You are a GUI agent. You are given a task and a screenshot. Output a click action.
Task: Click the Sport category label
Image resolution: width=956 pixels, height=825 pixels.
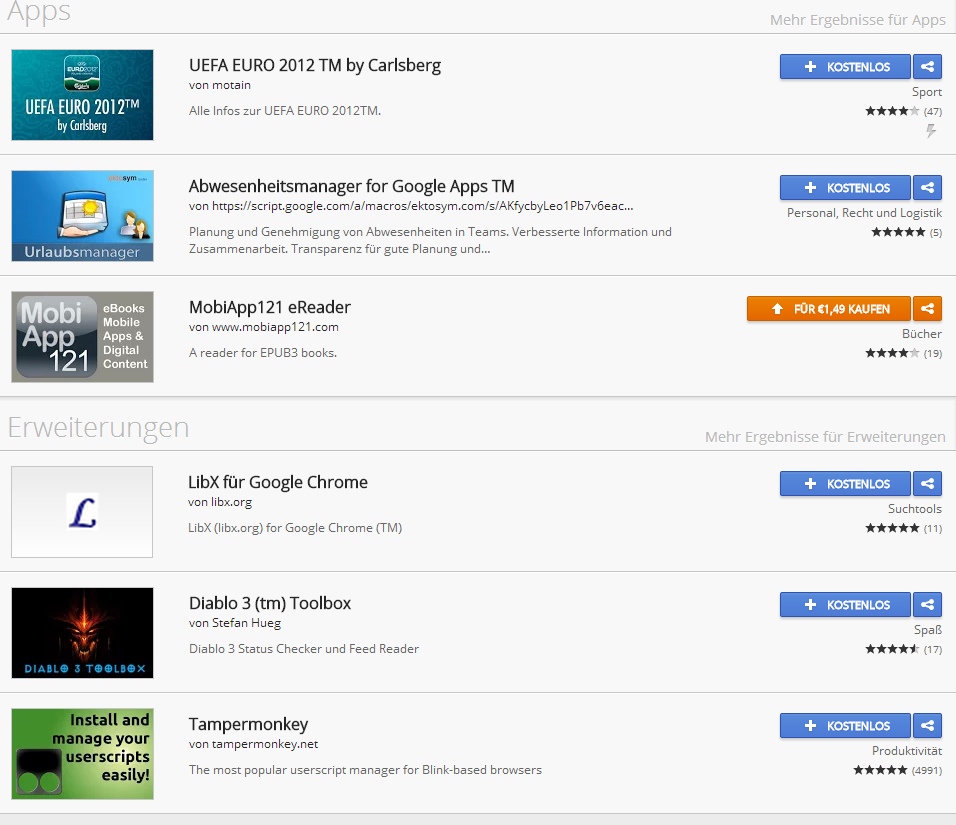coord(927,91)
